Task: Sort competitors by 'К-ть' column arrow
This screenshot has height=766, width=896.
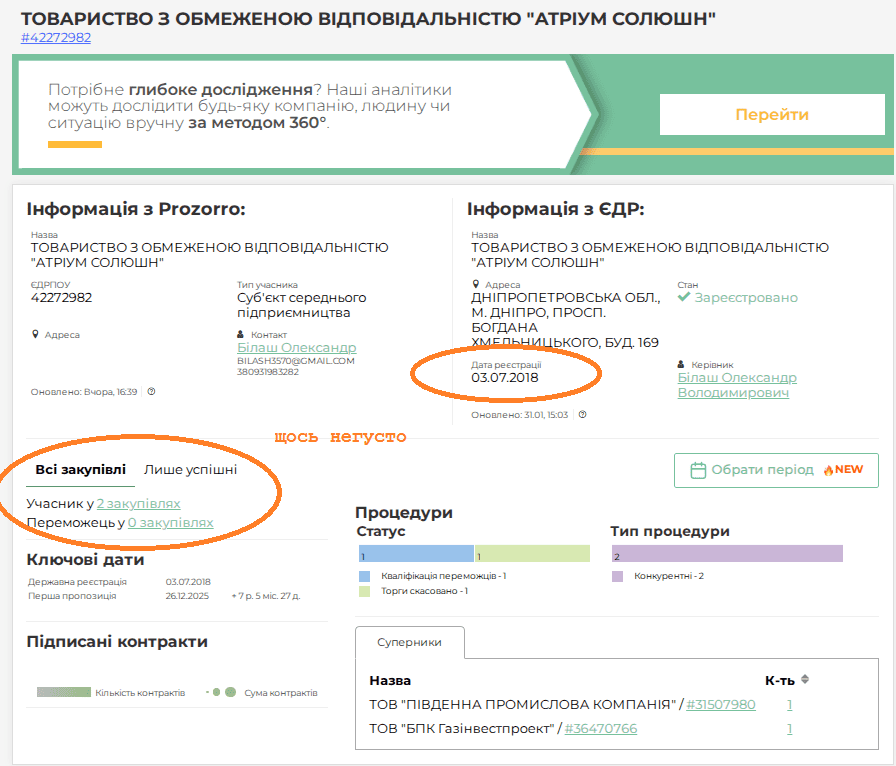Action: coord(805,680)
